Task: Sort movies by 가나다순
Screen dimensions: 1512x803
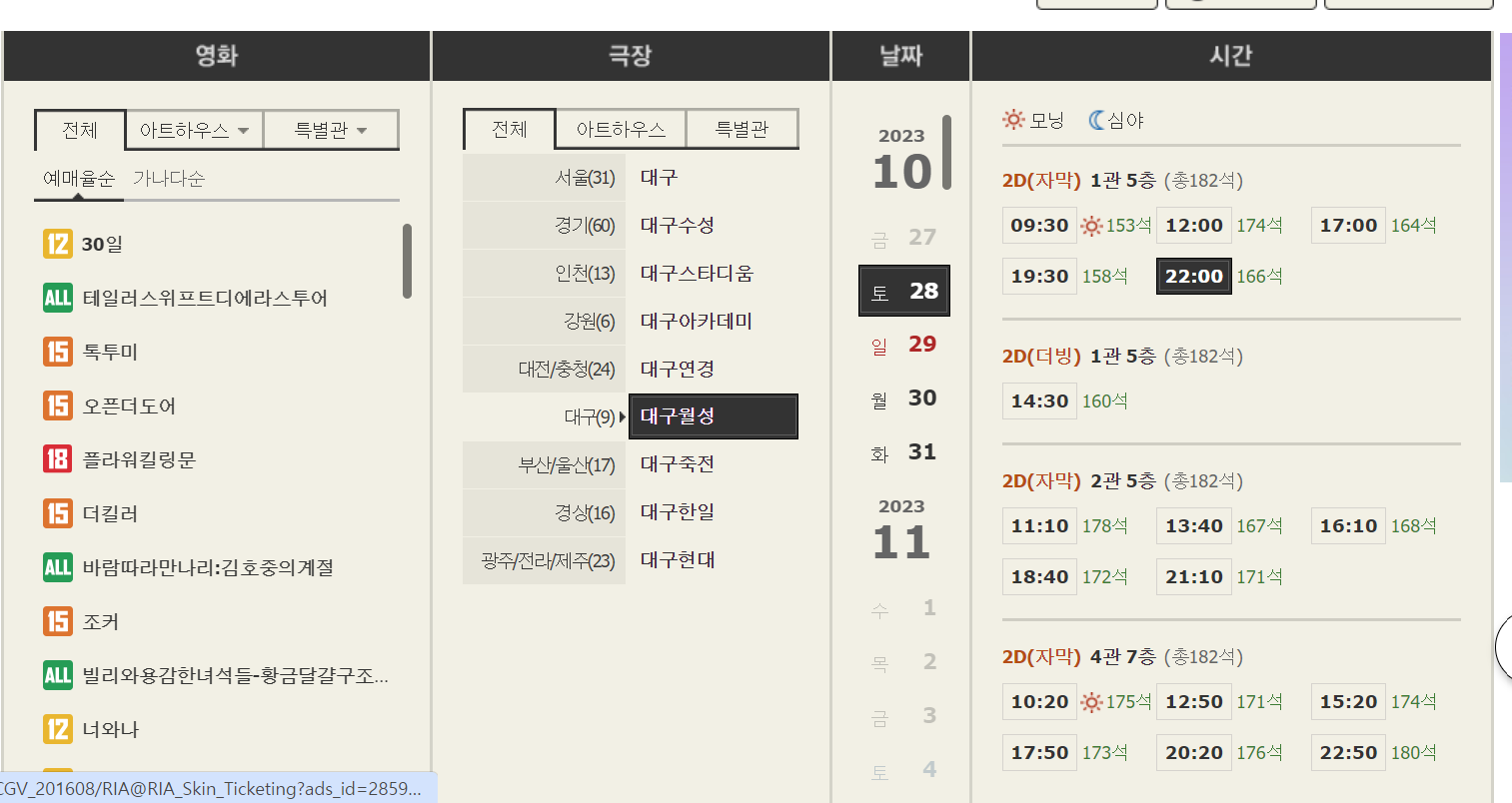Action: (x=169, y=179)
